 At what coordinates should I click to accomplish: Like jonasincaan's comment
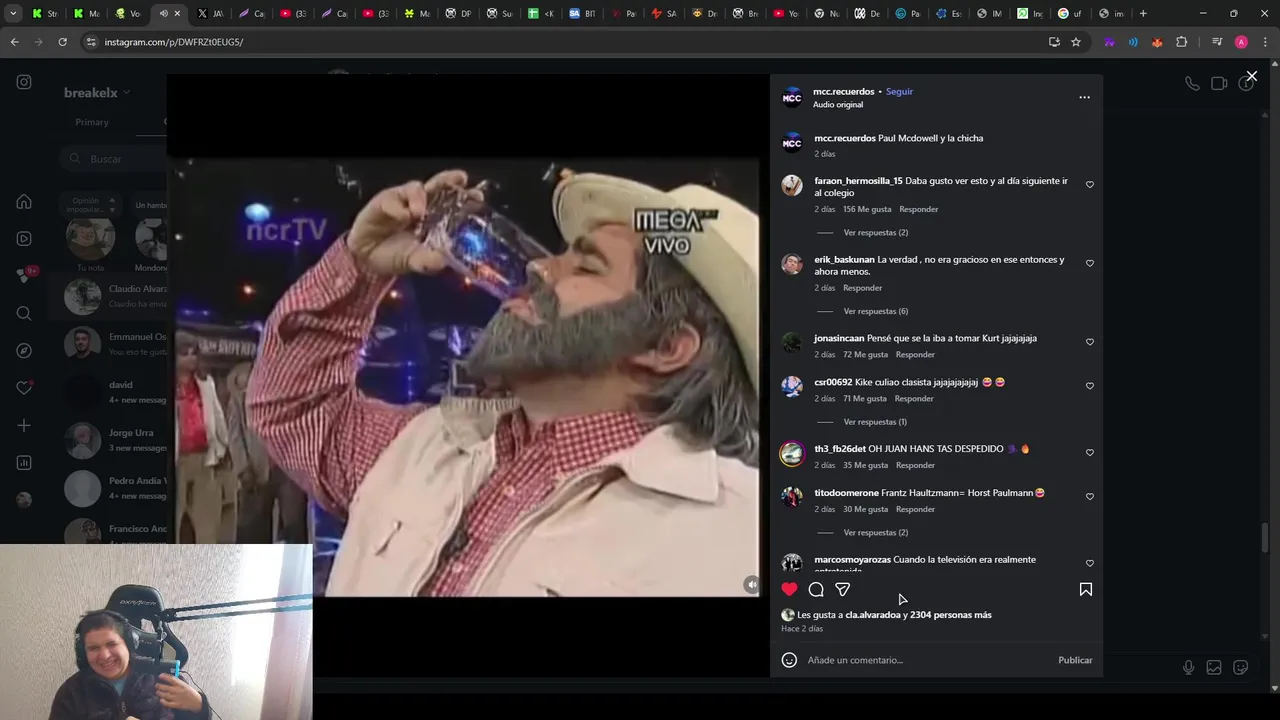1090,341
